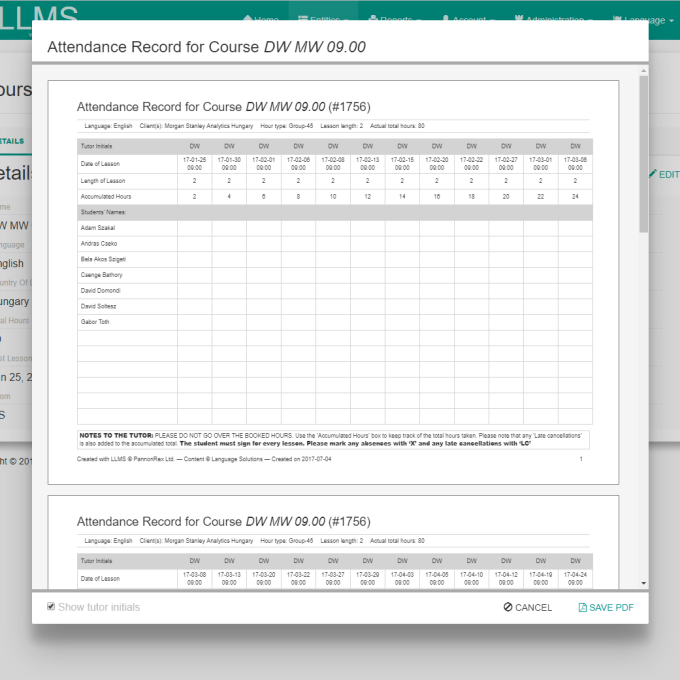
Task: Click the scroll down arrow of the preview
Action: coord(643,583)
